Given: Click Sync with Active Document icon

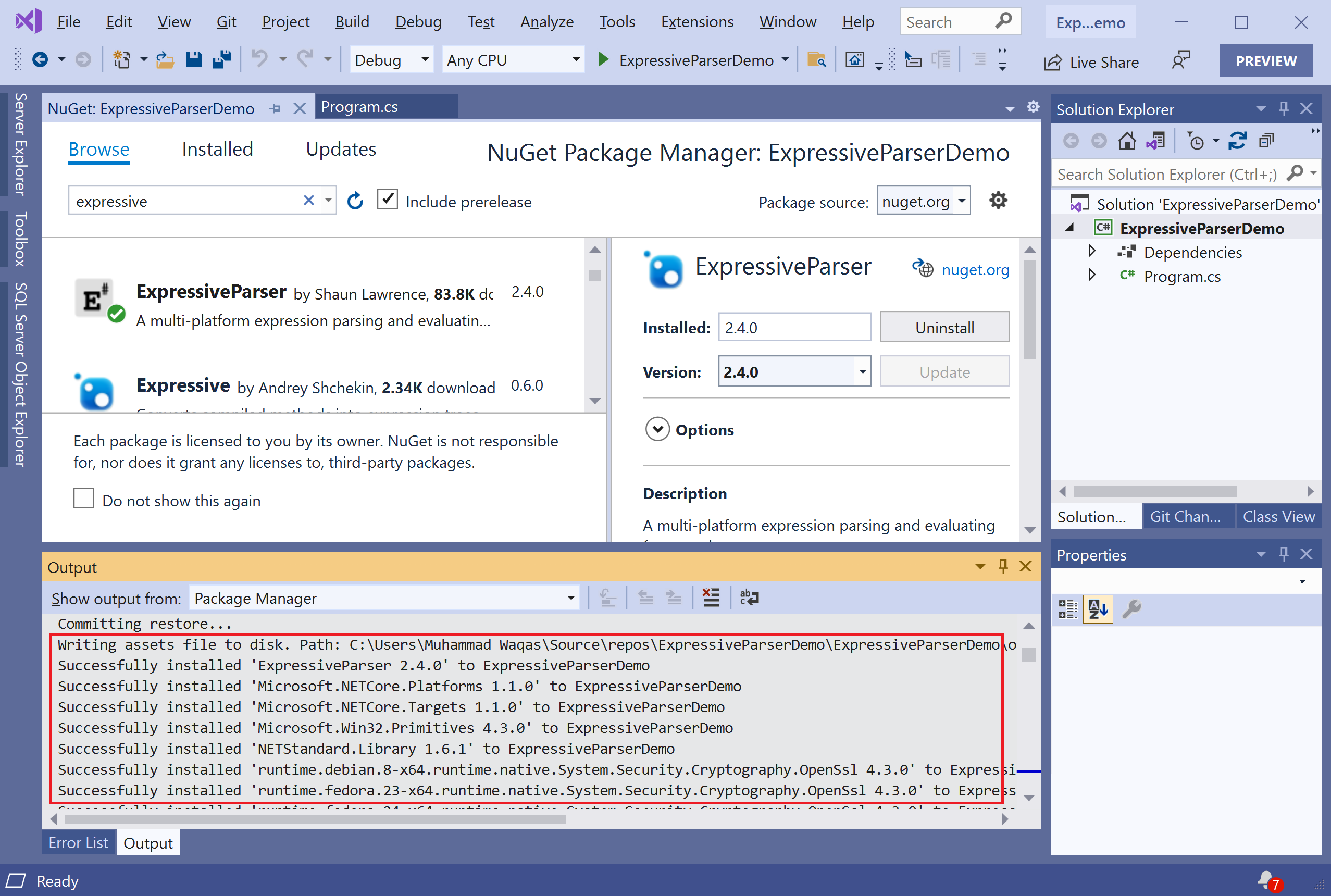Looking at the screenshot, I should (1237, 141).
